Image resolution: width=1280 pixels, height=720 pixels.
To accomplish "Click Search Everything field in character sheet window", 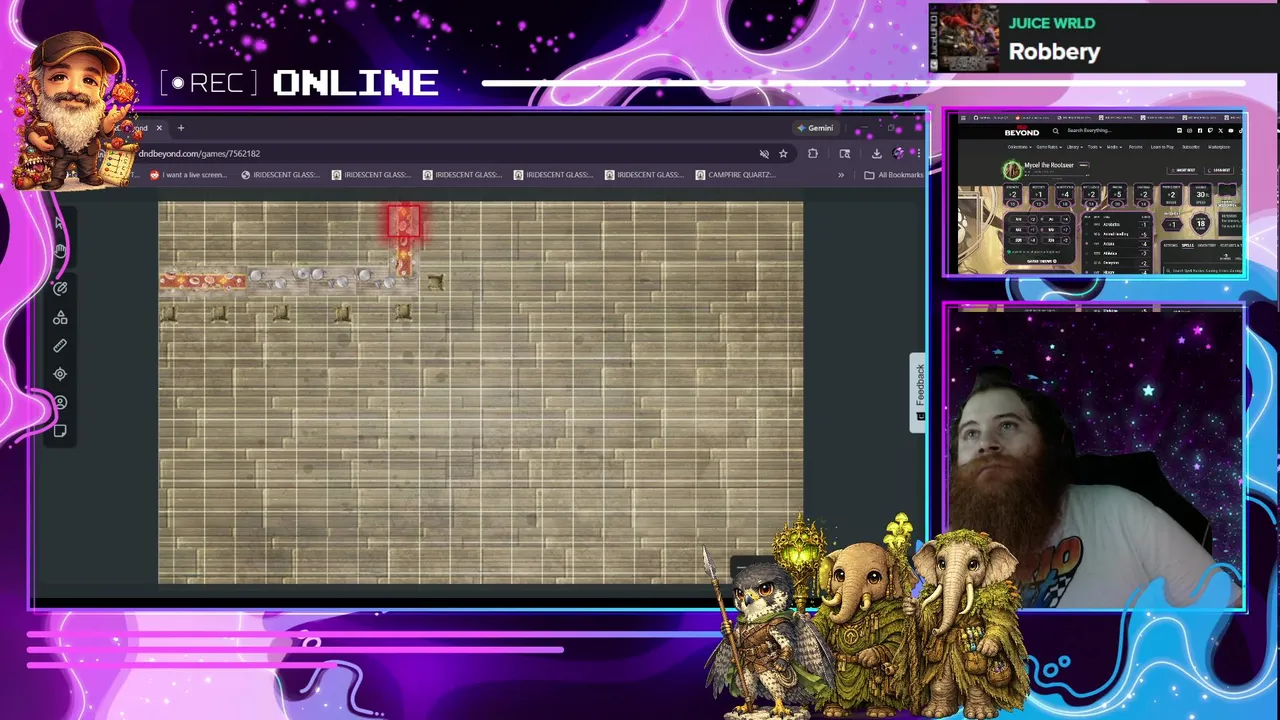I will (x=1089, y=130).
